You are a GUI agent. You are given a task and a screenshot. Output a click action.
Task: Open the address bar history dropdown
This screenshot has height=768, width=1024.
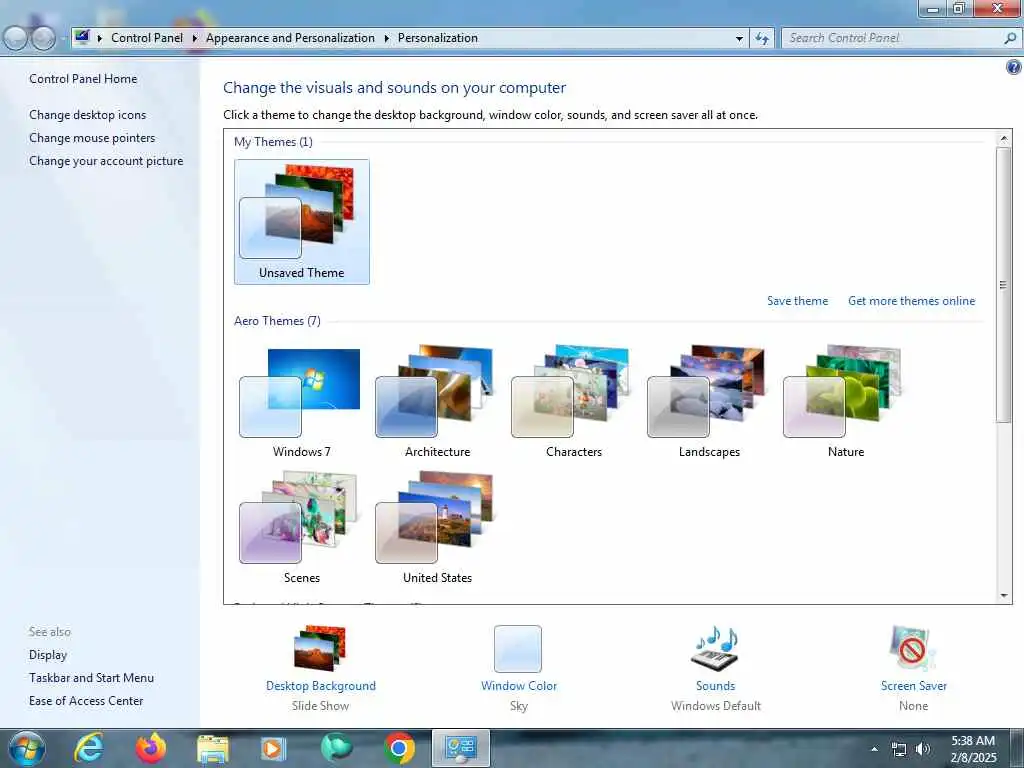(x=739, y=39)
